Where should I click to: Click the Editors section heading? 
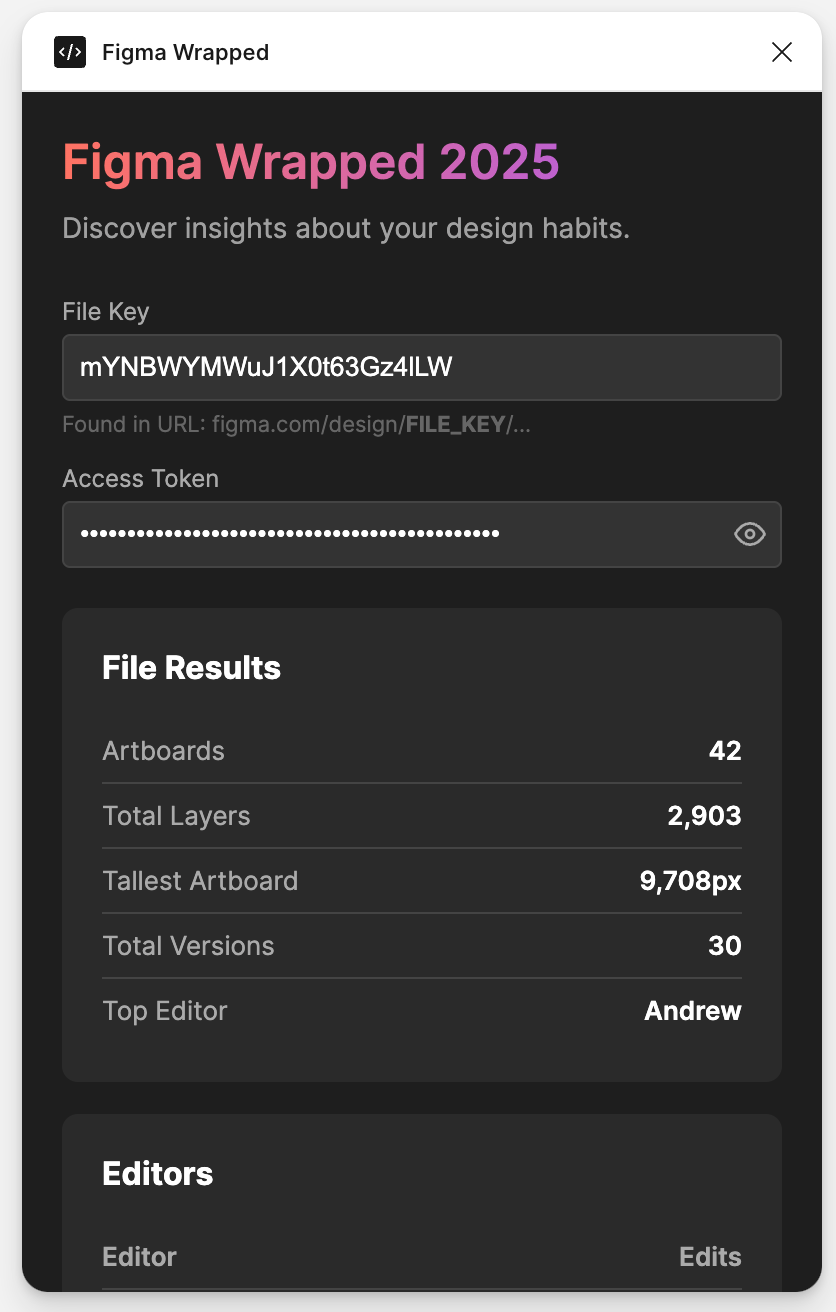click(158, 1173)
